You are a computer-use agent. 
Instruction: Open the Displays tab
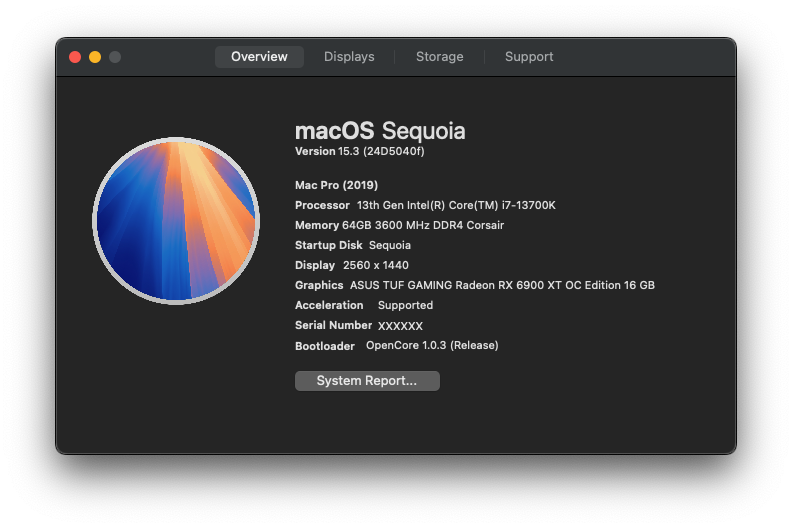click(349, 57)
